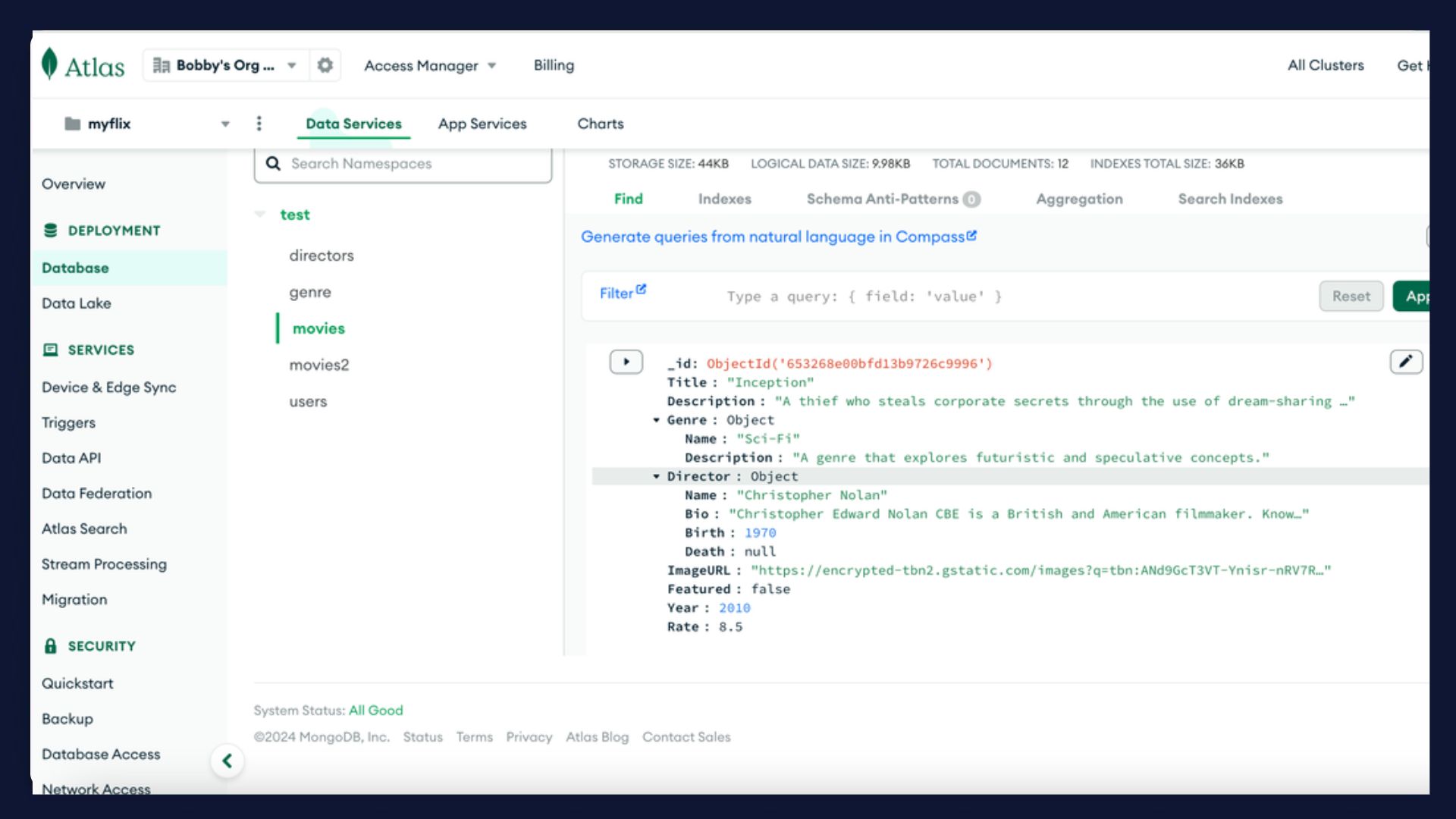Click the Atlas Blog footer link

pos(598,737)
